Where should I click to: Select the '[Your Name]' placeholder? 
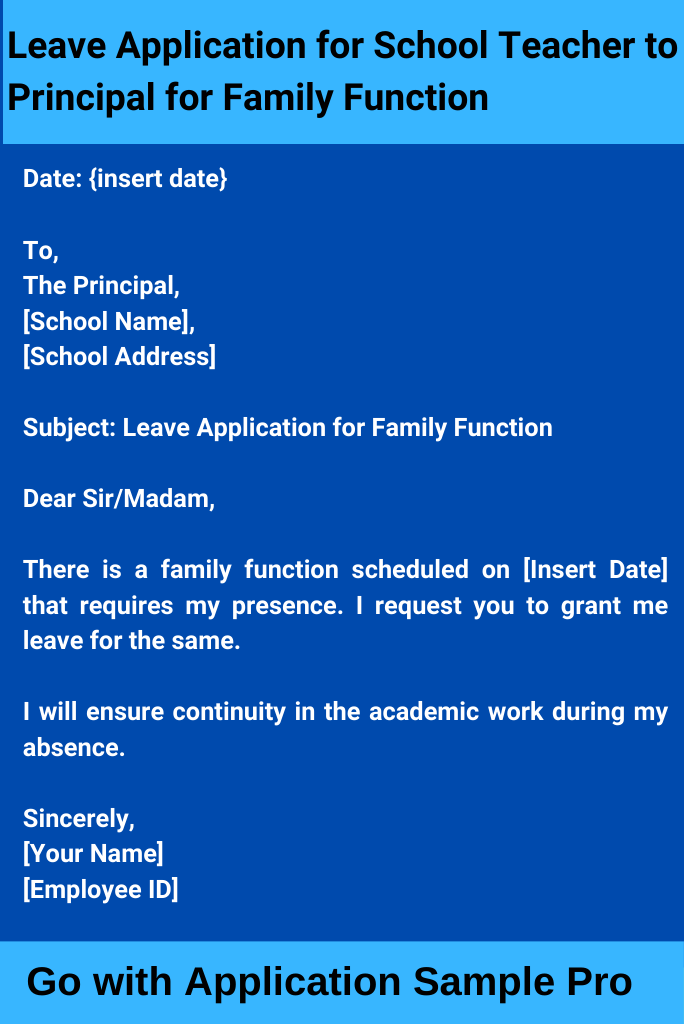point(93,854)
